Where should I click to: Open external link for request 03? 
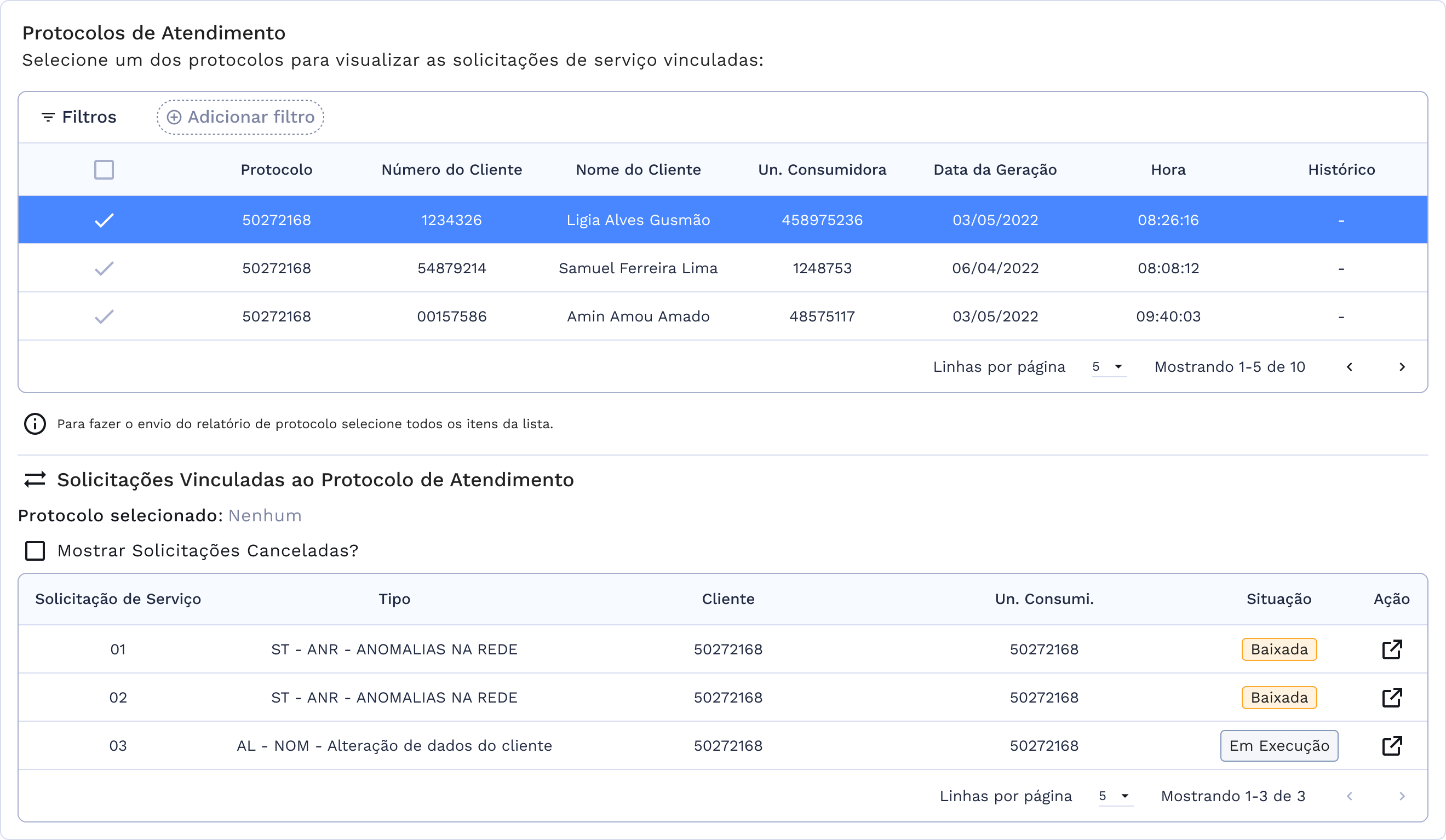[1391, 746]
